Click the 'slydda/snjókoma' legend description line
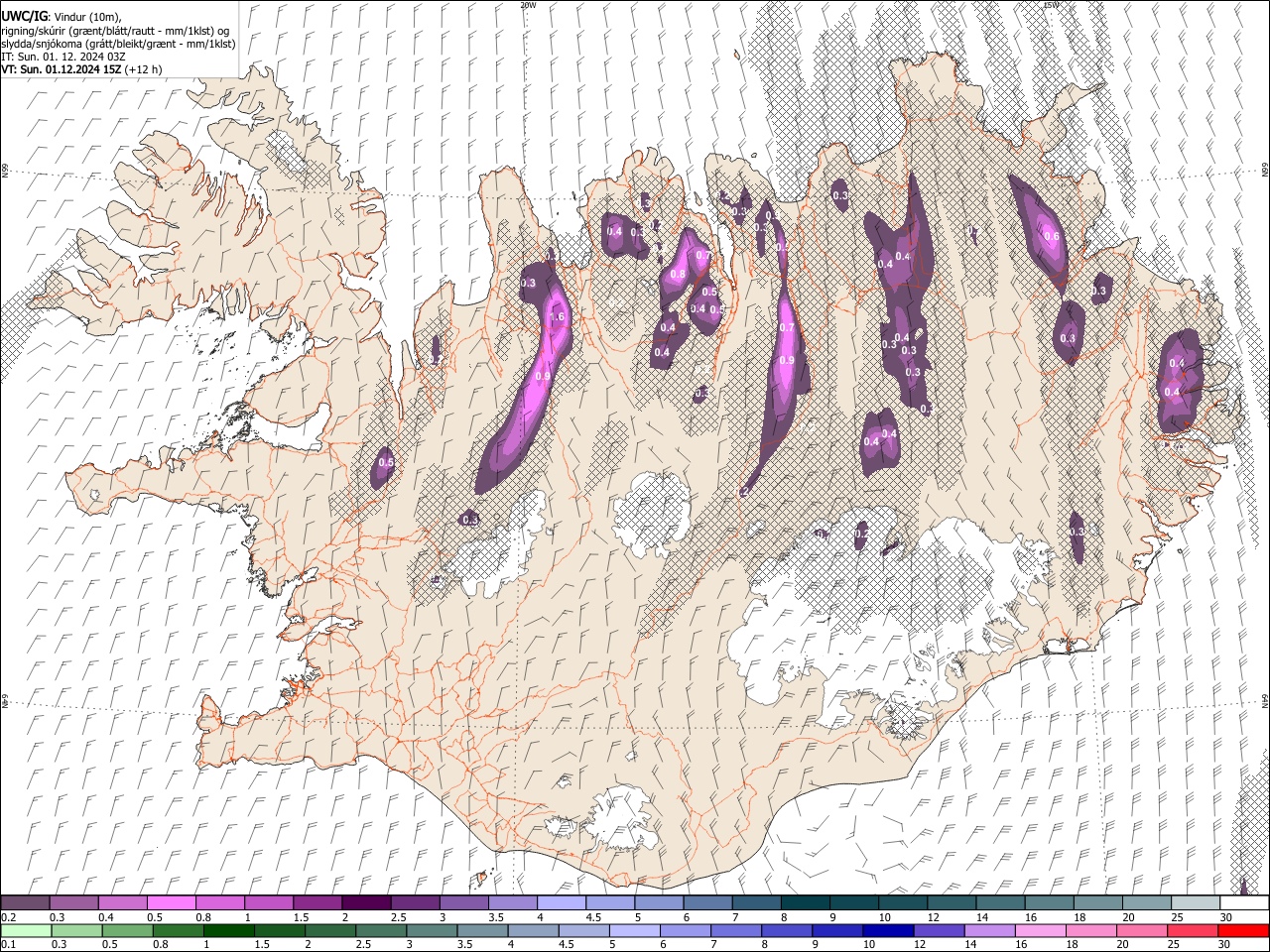Viewport: 1270px width, 952px height. (x=118, y=44)
